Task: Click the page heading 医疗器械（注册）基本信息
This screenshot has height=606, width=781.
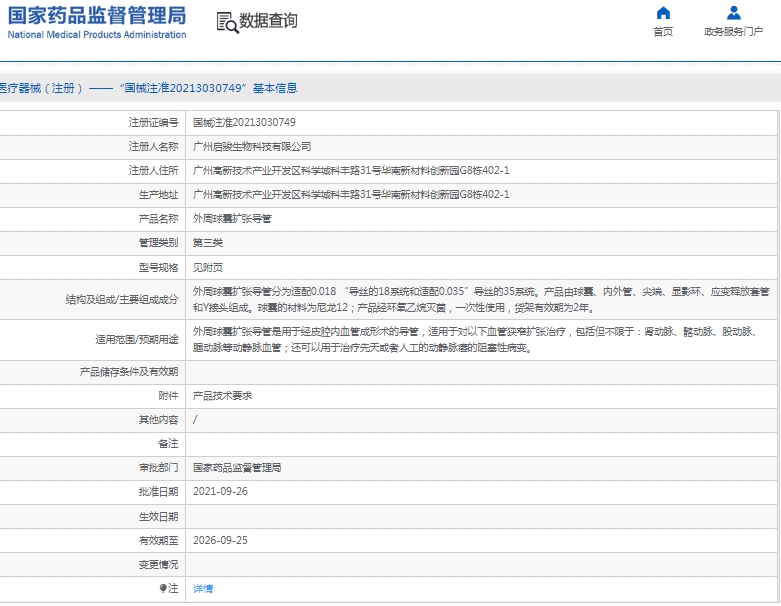Action: tap(148, 88)
